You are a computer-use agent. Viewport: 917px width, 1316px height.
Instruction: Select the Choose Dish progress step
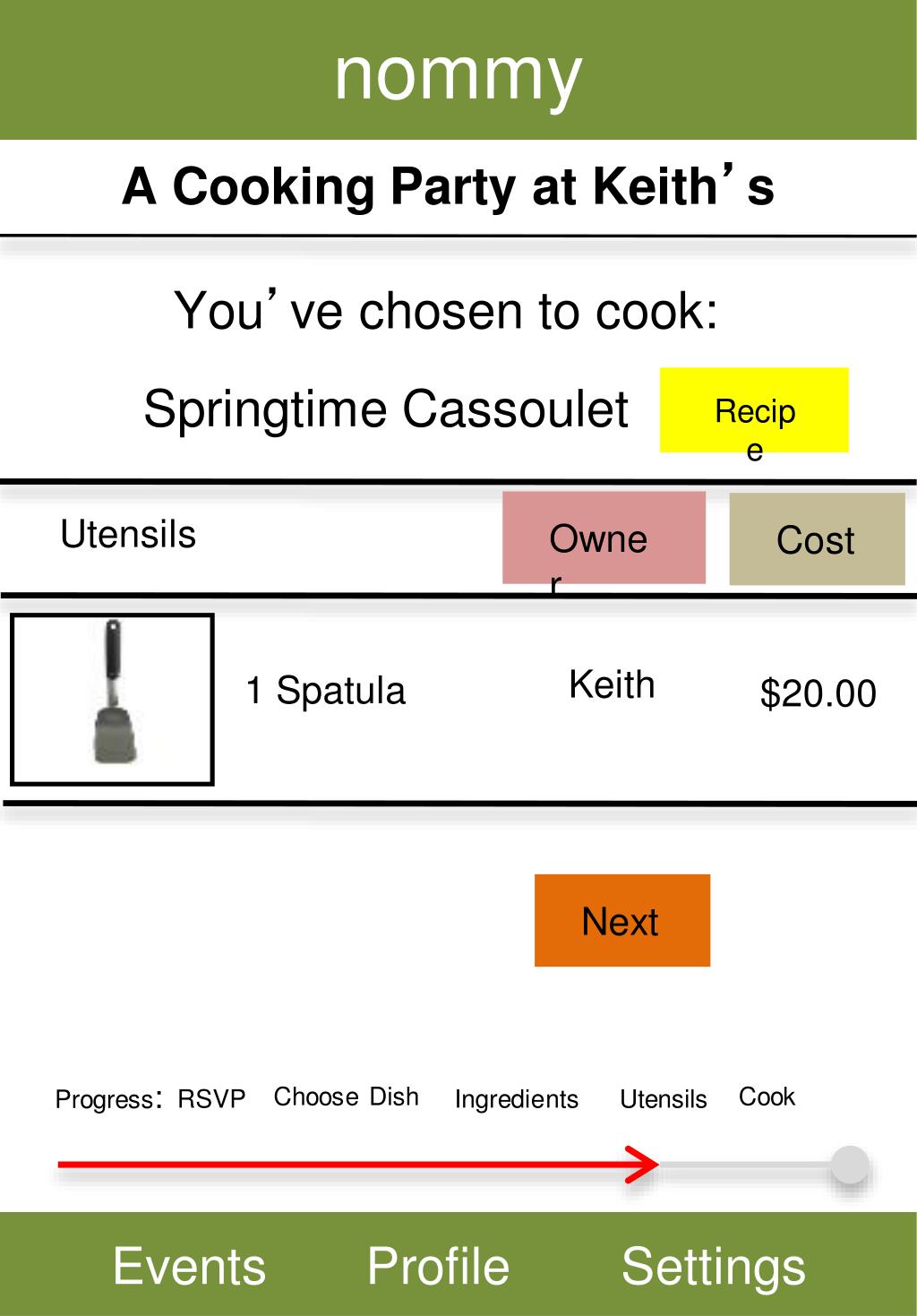[x=346, y=1097]
